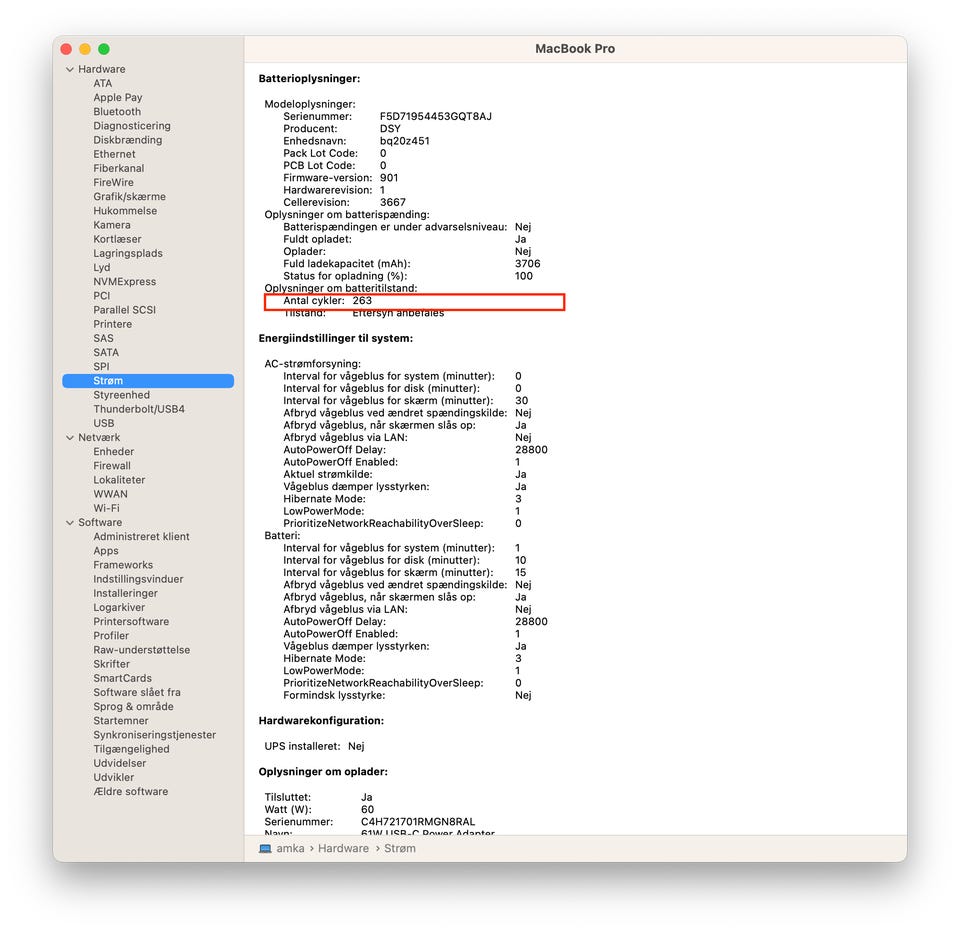
Task: Open Sprog & område entry
Action: pyautogui.click(x=133, y=706)
